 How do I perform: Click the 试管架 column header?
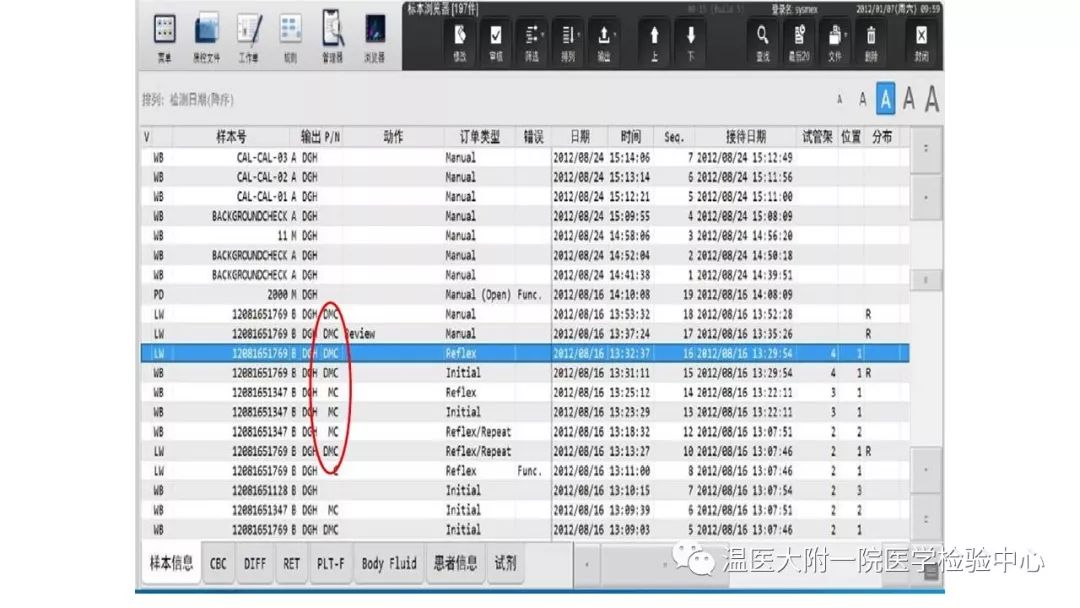(817, 137)
